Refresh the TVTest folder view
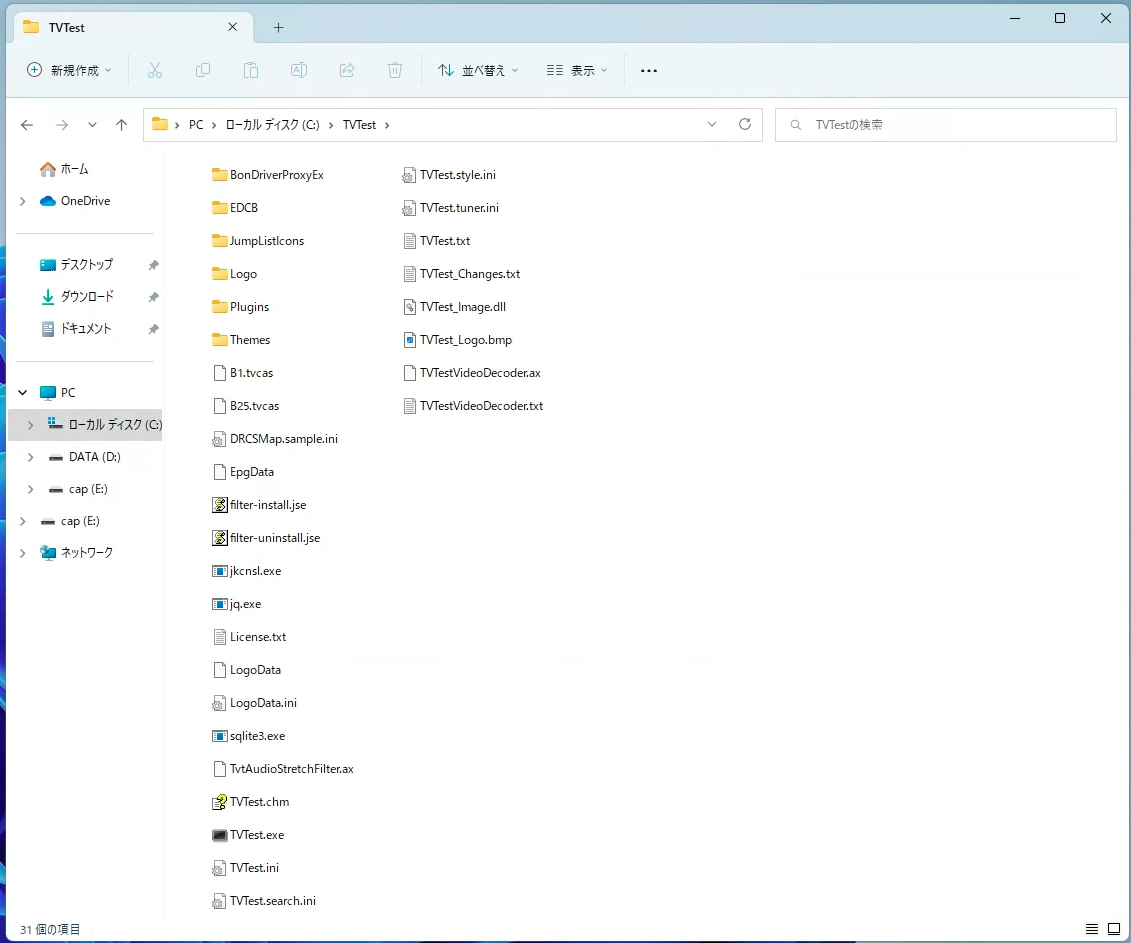1131x943 pixels. point(745,124)
